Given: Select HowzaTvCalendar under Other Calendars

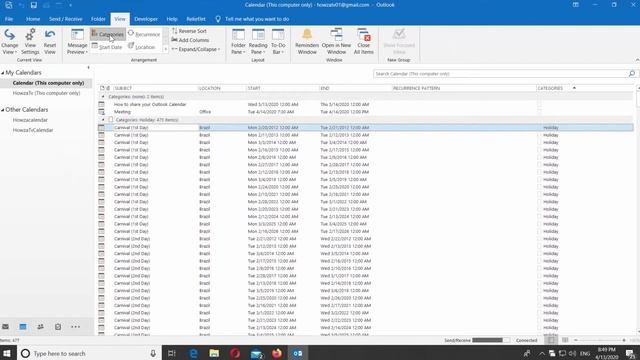Looking at the screenshot, I should click(x=33, y=130).
